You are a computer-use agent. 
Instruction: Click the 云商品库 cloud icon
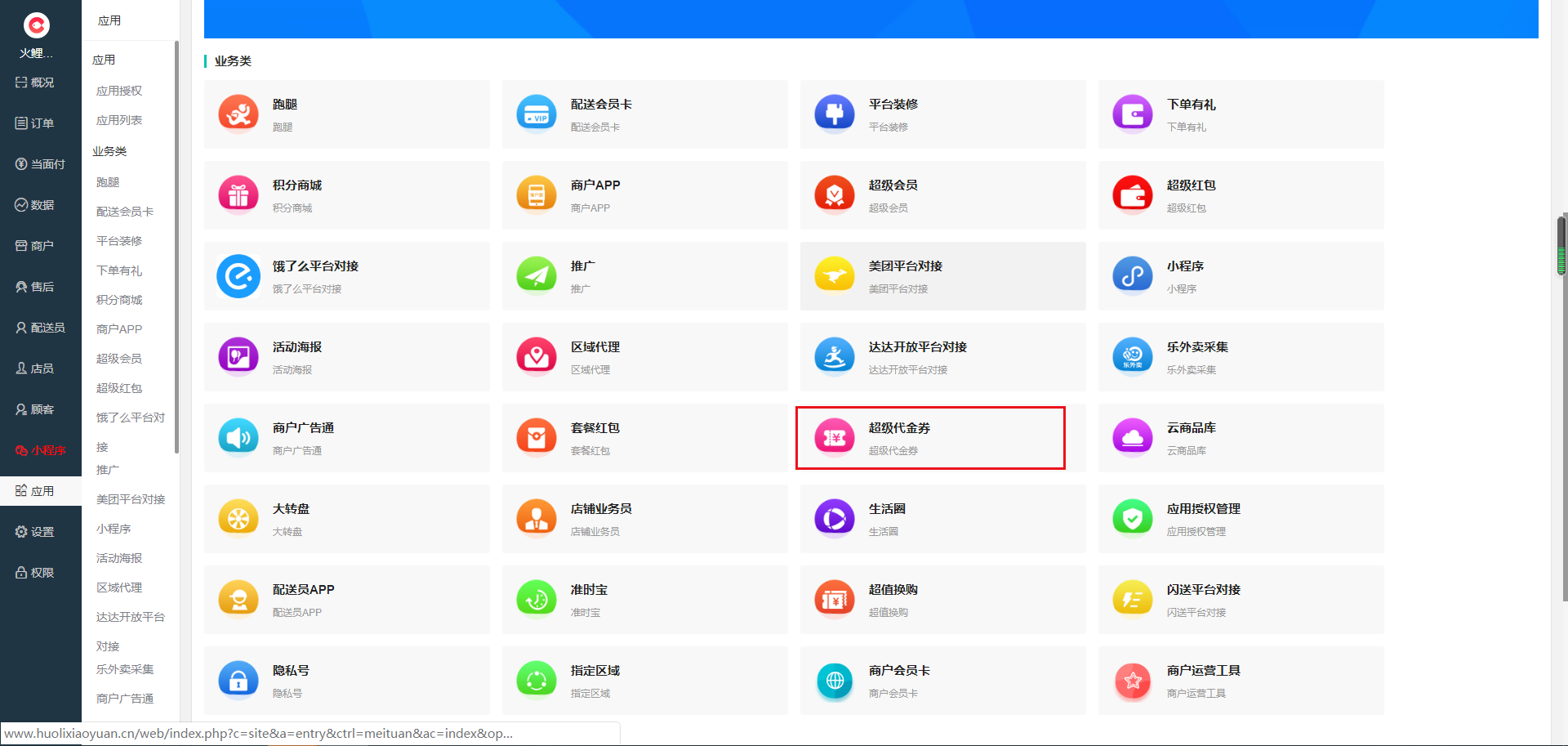(1133, 437)
